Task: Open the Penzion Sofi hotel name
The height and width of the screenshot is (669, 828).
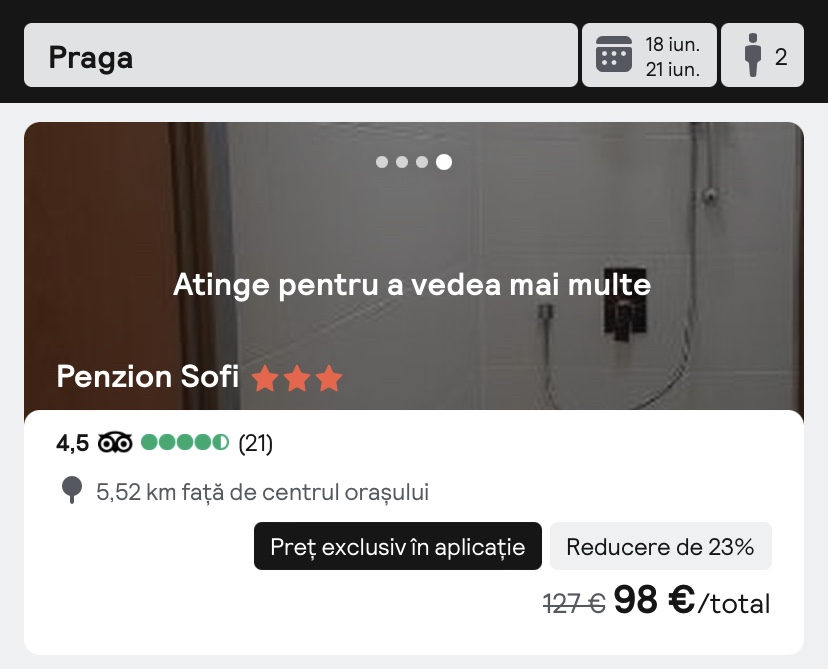Action: 148,377
